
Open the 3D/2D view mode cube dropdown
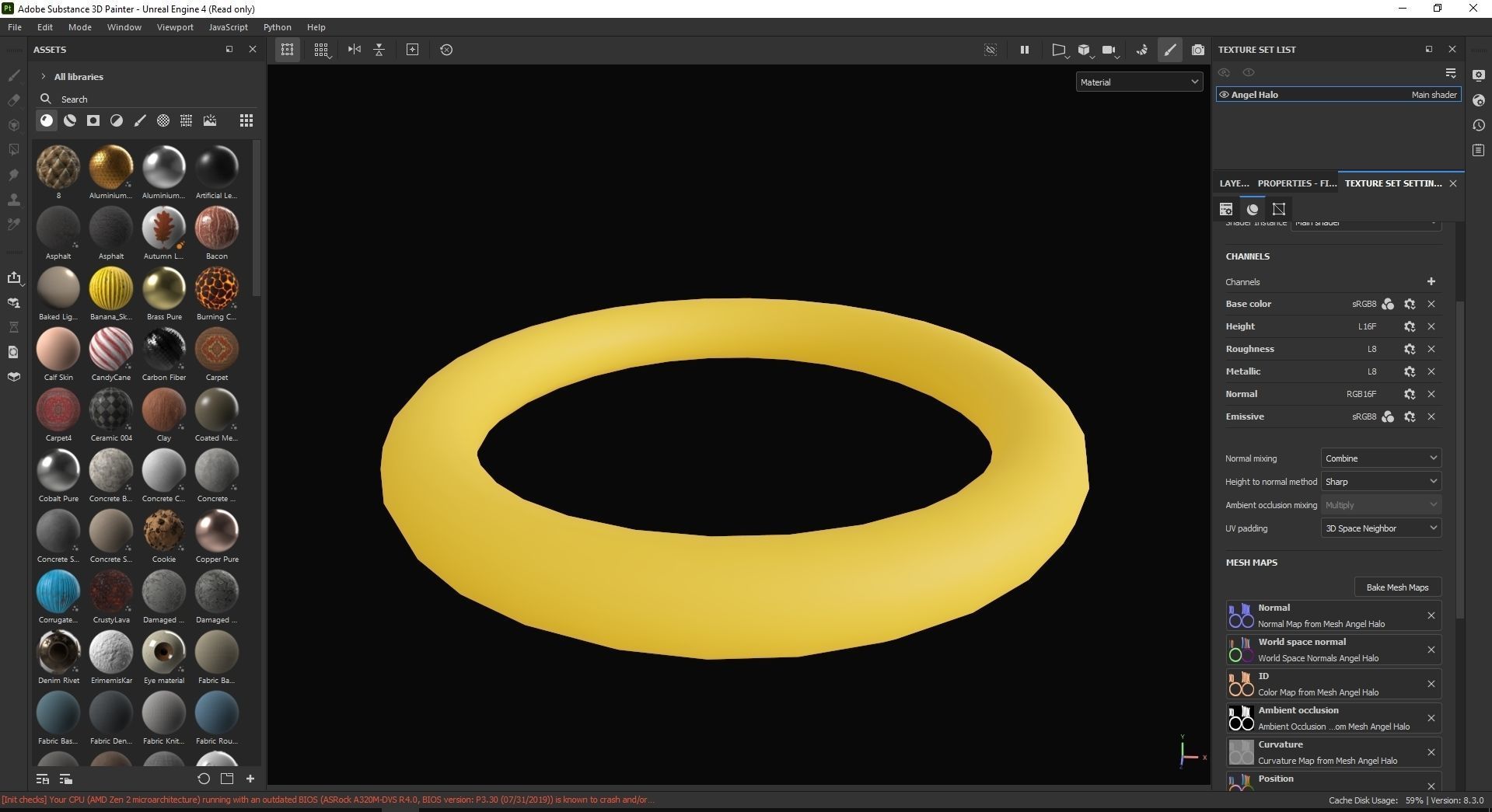coord(1086,51)
